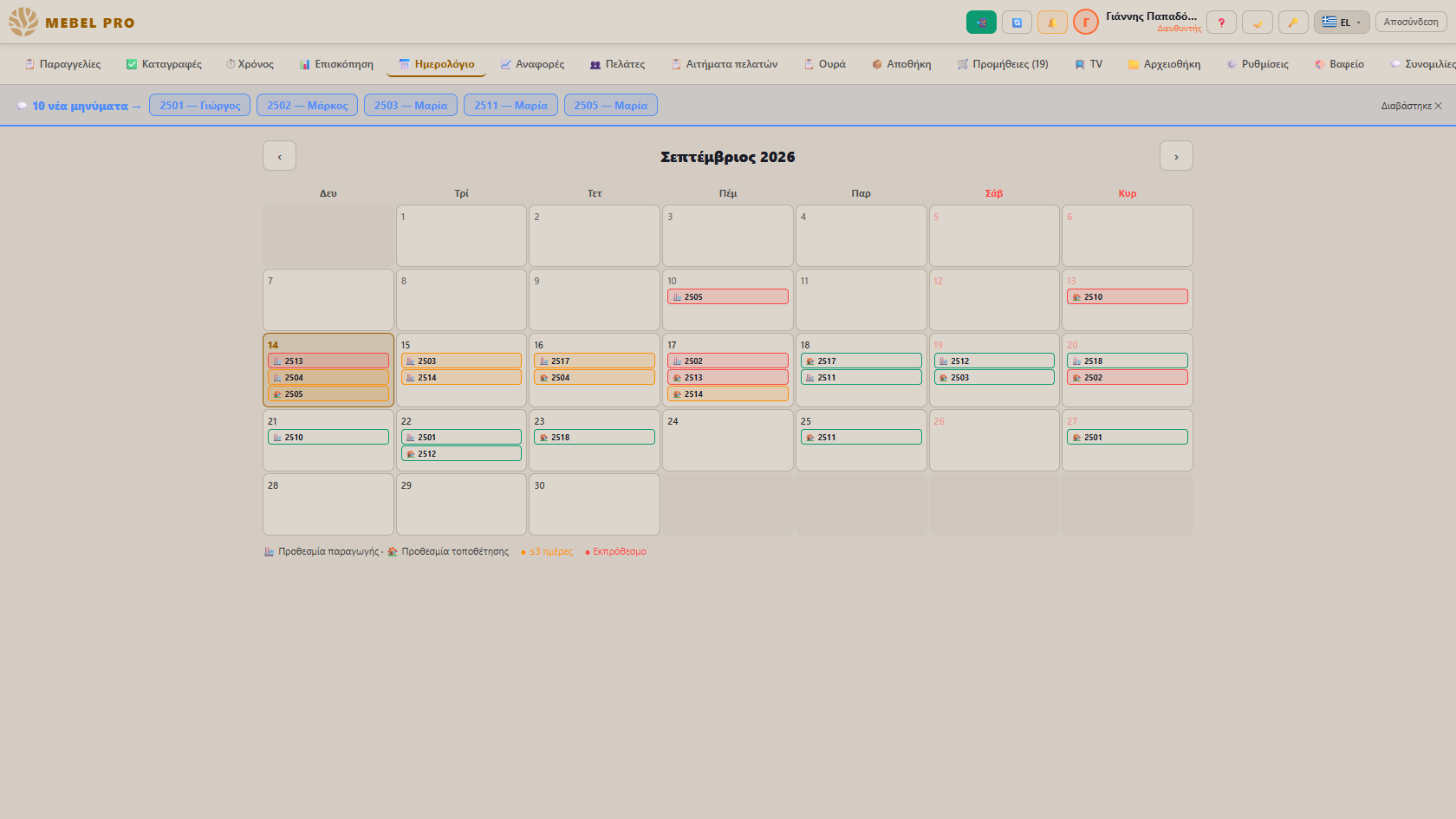The width and height of the screenshot is (1456, 819).
Task: Toggle the moon theme icon button
Action: coord(1258,23)
